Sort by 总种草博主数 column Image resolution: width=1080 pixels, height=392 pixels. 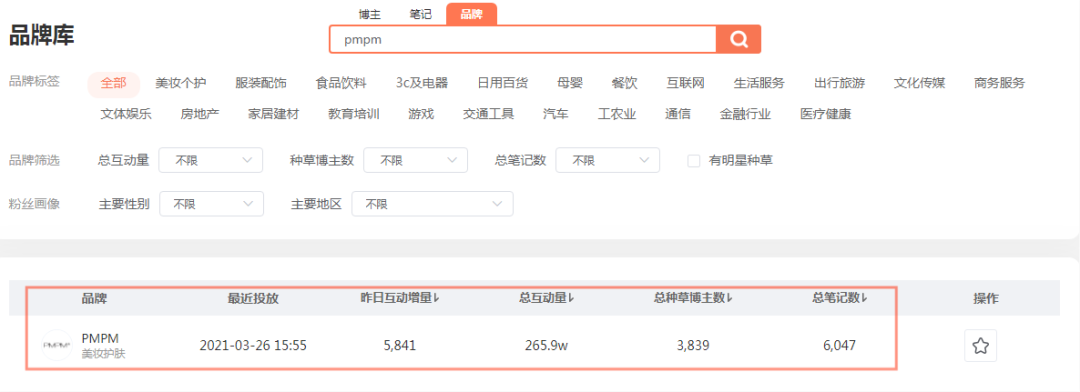[693, 298]
